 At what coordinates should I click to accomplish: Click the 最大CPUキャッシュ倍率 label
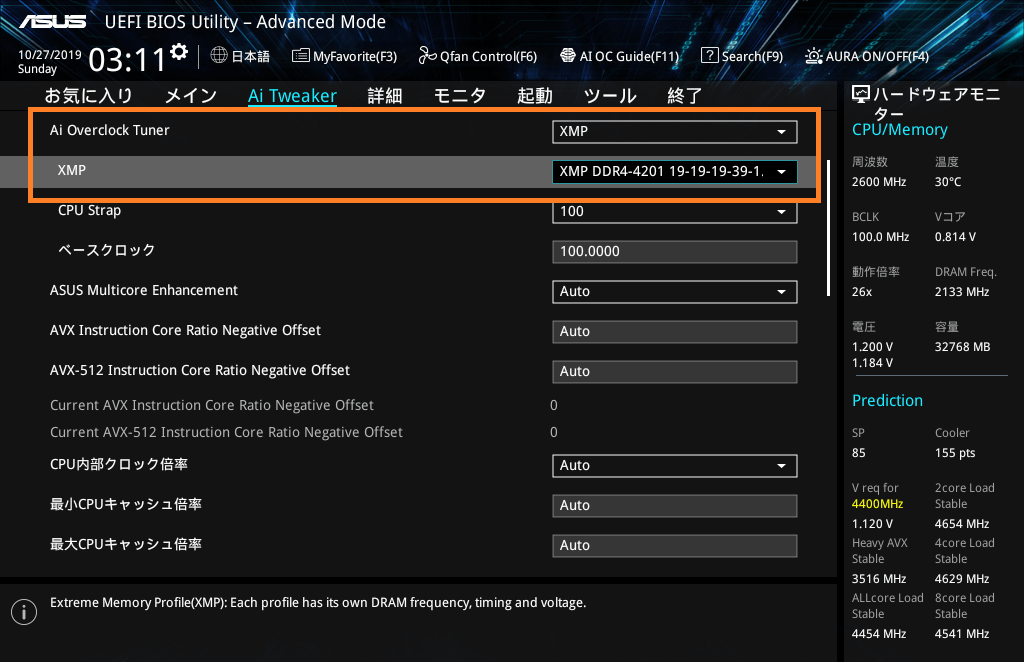click(125, 544)
